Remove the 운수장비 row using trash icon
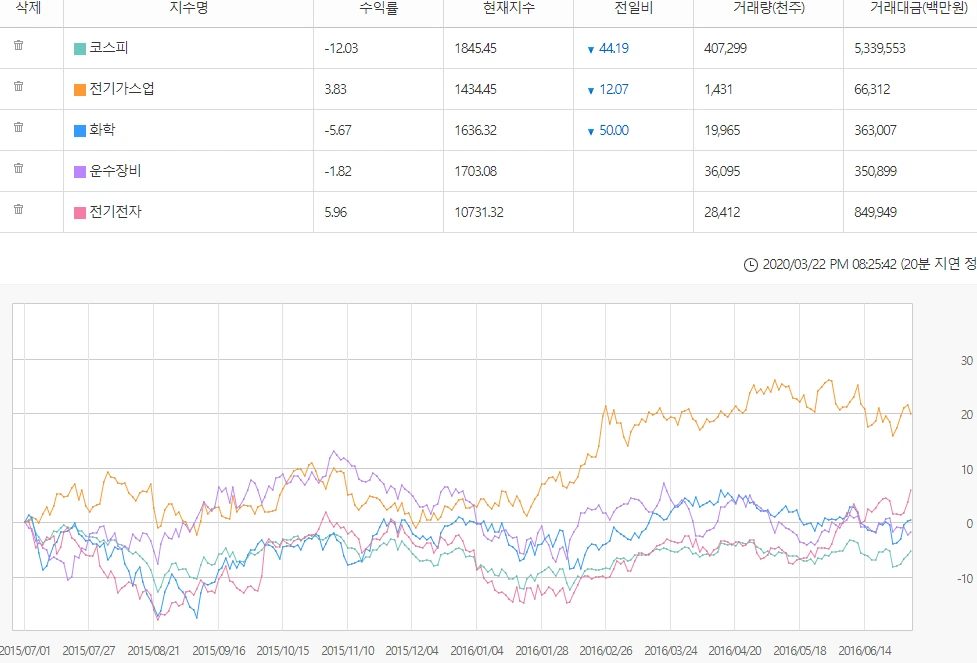Image resolution: width=977 pixels, height=663 pixels. (19, 168)
